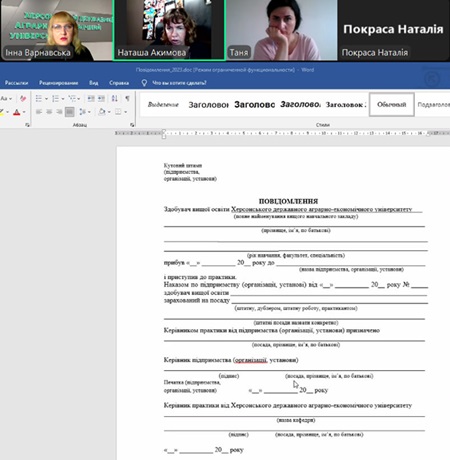Image resolution: width=450 pixels, height=460 pixels.
Task: Open the multilevel list dropdown arrow
Action: pyautogui.click(x=79, y=99)
